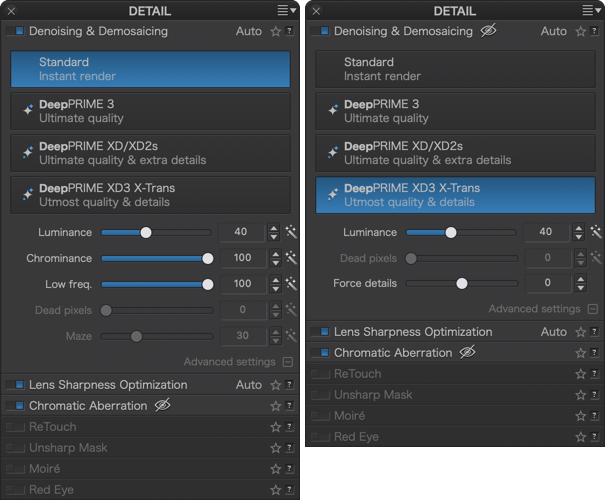The height and width of the screenshot is (500, 605).
Task: Open the right DETAIL panel hamburger menu
Action: (x=591, y=10)
